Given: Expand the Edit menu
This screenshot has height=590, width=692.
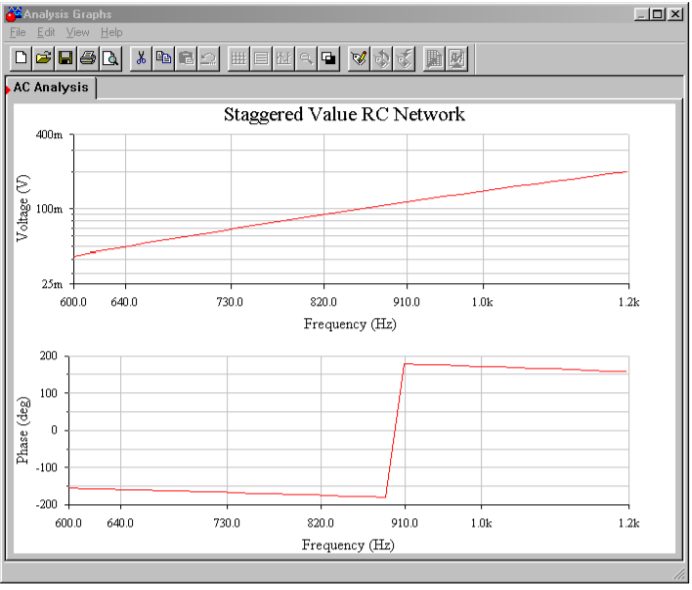Looking at the screenshot, I should 46,33.
